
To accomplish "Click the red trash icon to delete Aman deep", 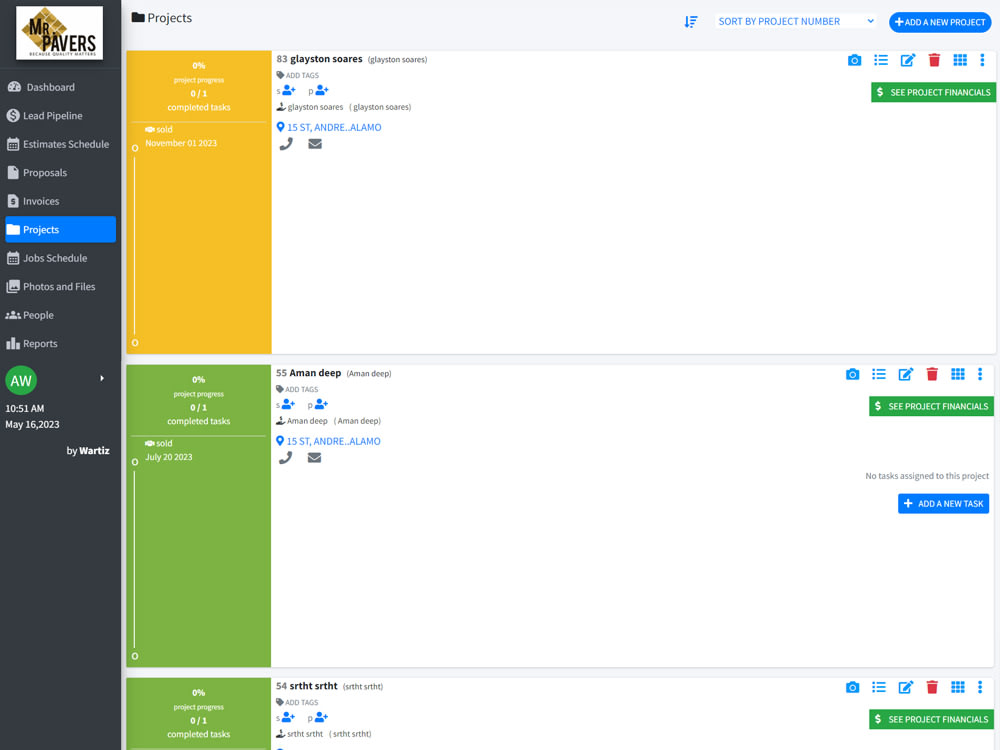I will [x=931, y=374].
